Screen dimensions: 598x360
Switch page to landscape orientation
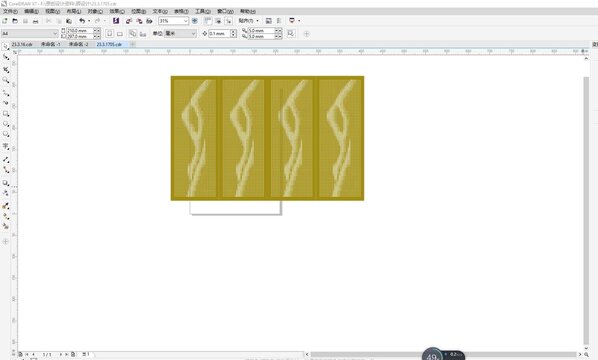tap(120, 34)
